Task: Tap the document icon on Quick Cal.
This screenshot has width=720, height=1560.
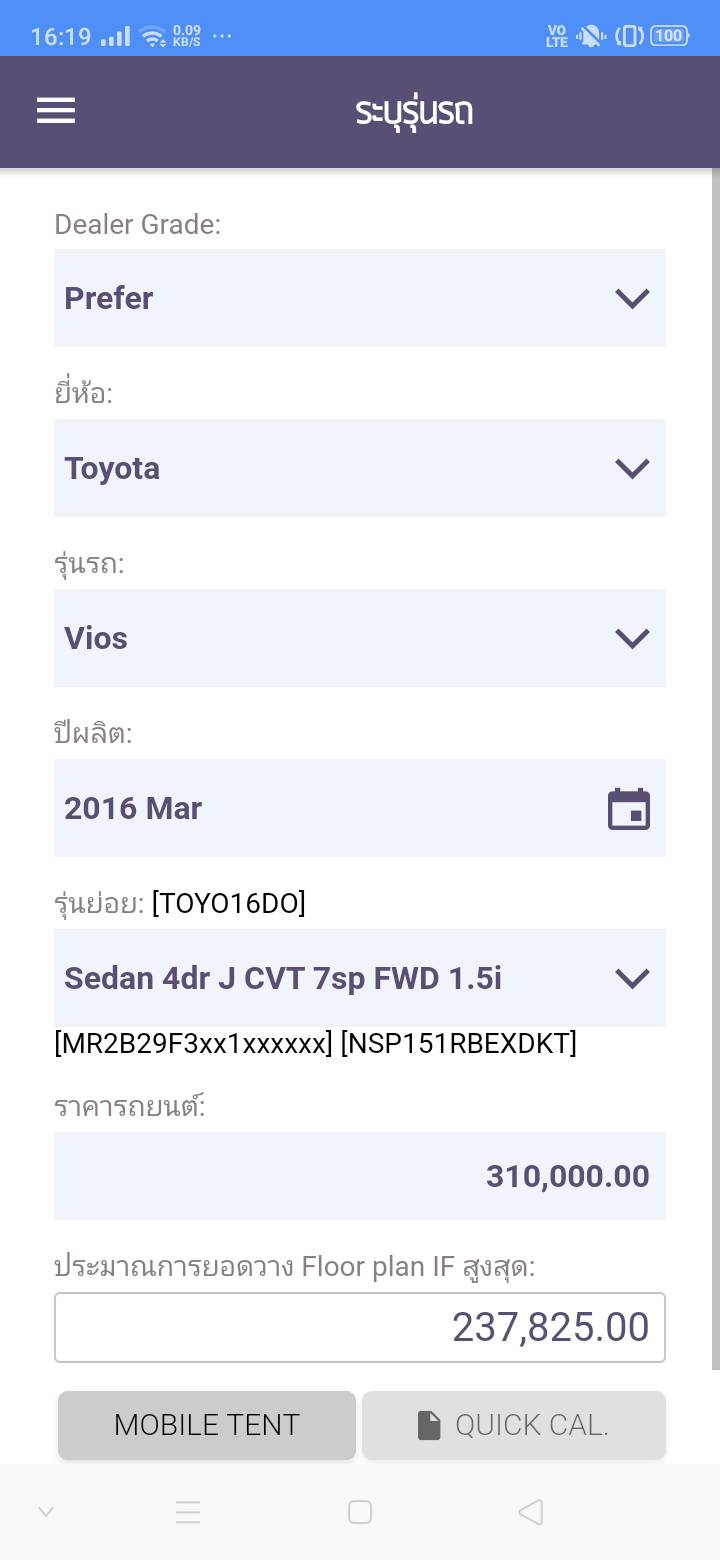Action: click(x=429, y=1425)
